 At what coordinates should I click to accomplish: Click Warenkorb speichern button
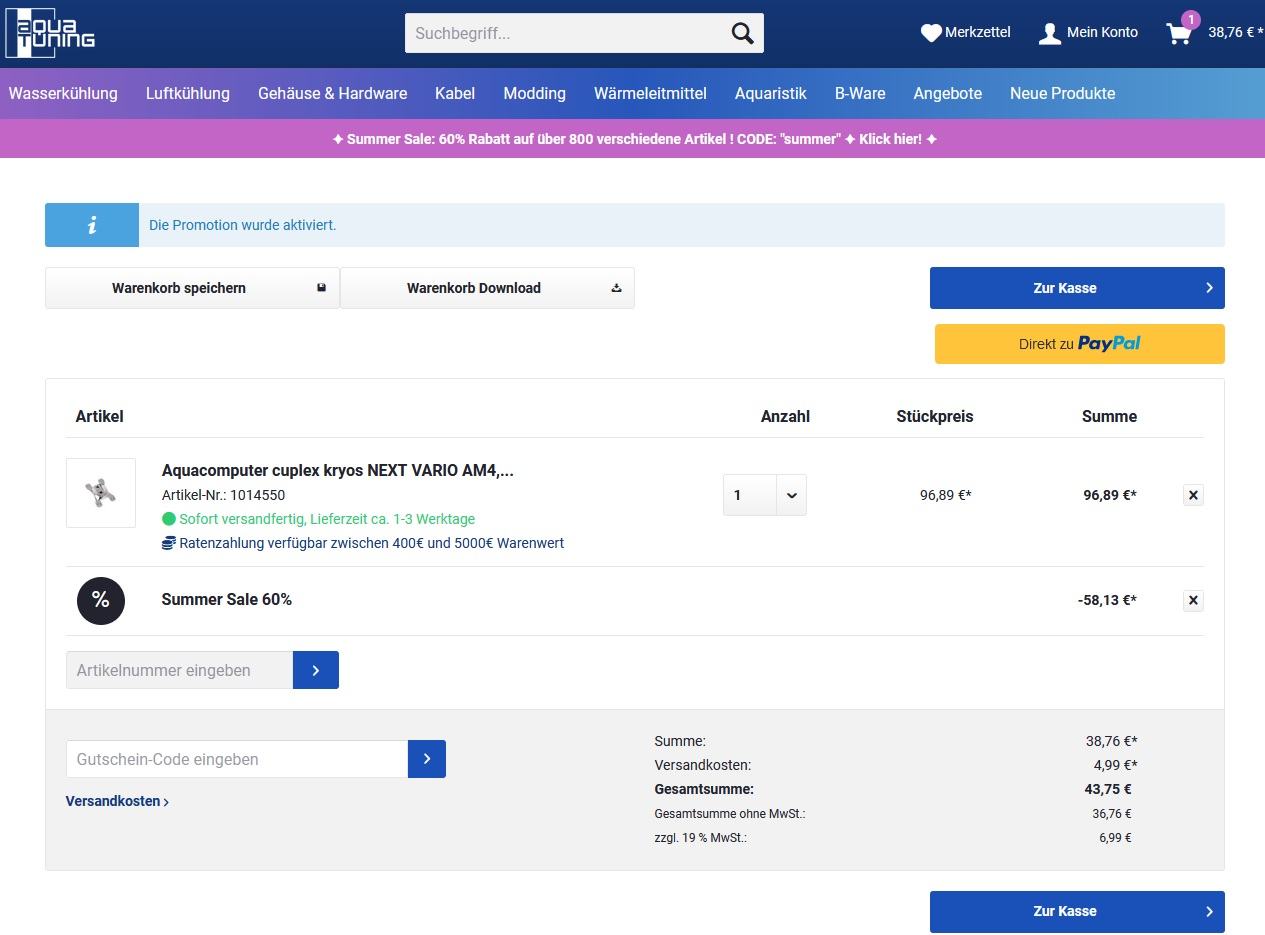193,288
